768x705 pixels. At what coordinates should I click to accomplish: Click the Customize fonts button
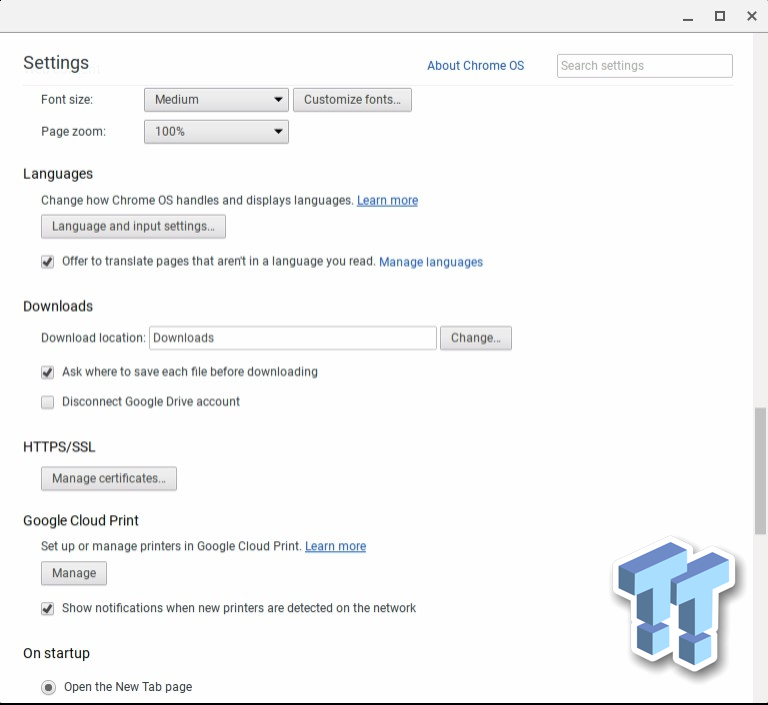352,100
